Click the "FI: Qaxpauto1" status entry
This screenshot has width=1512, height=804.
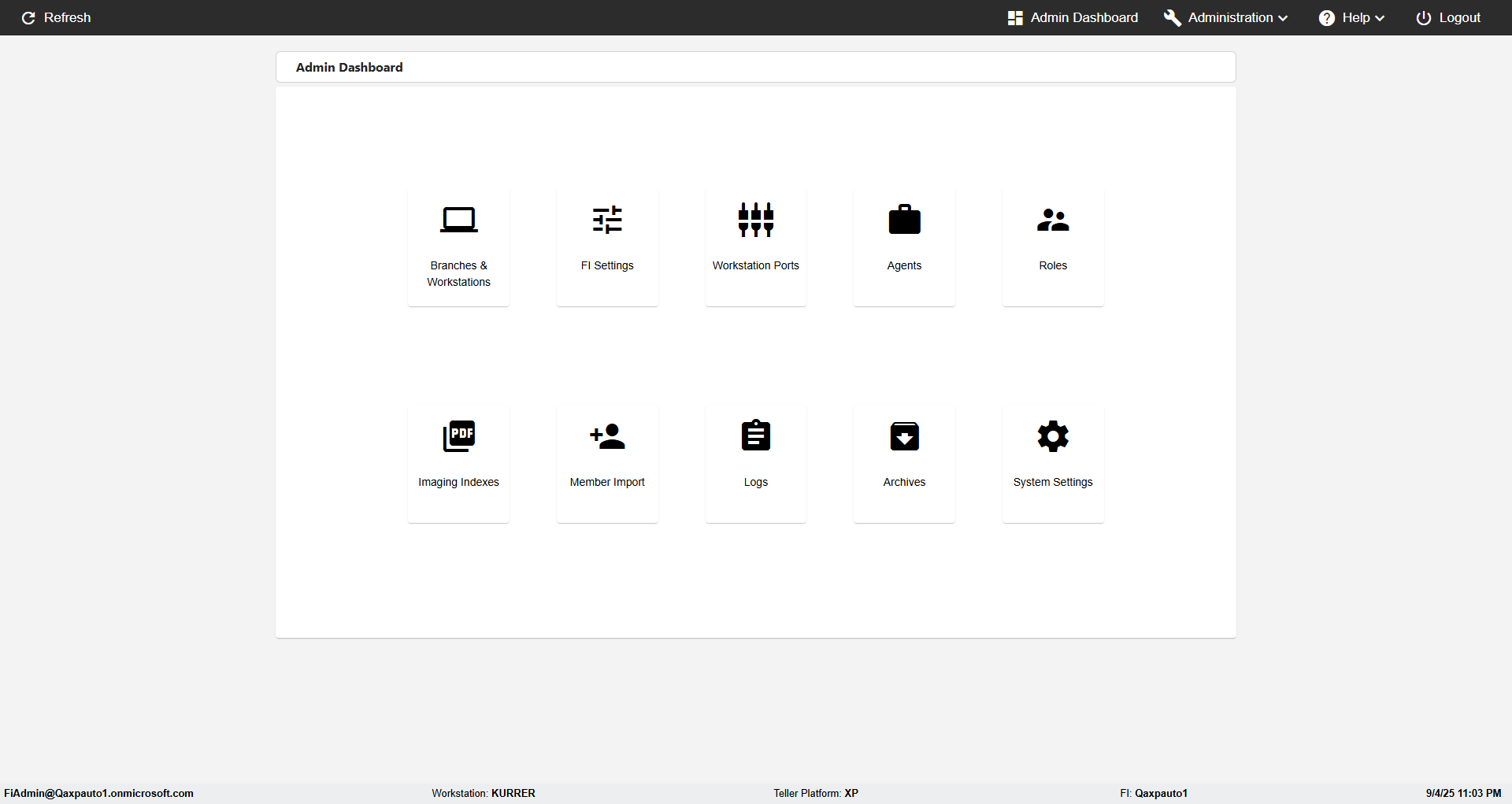[1154, 793]
